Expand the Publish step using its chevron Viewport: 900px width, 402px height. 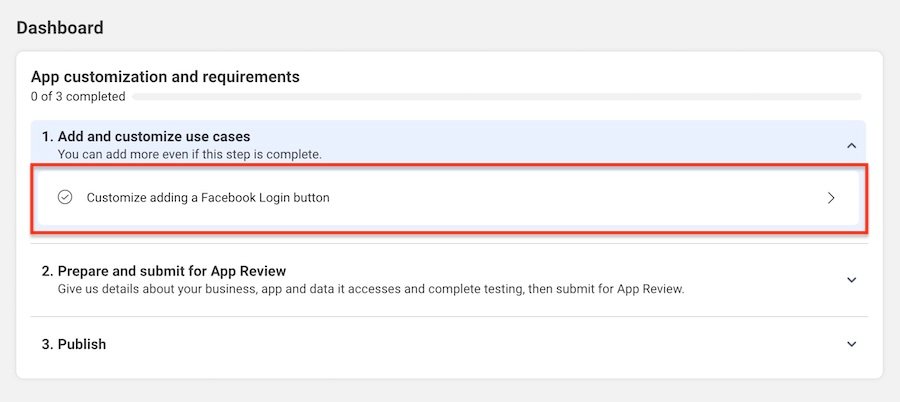(851, 344)
